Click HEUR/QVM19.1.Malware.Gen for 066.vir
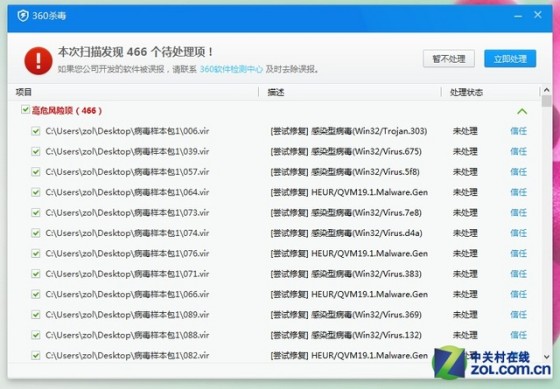560x389 pixels. pos(370,294)
